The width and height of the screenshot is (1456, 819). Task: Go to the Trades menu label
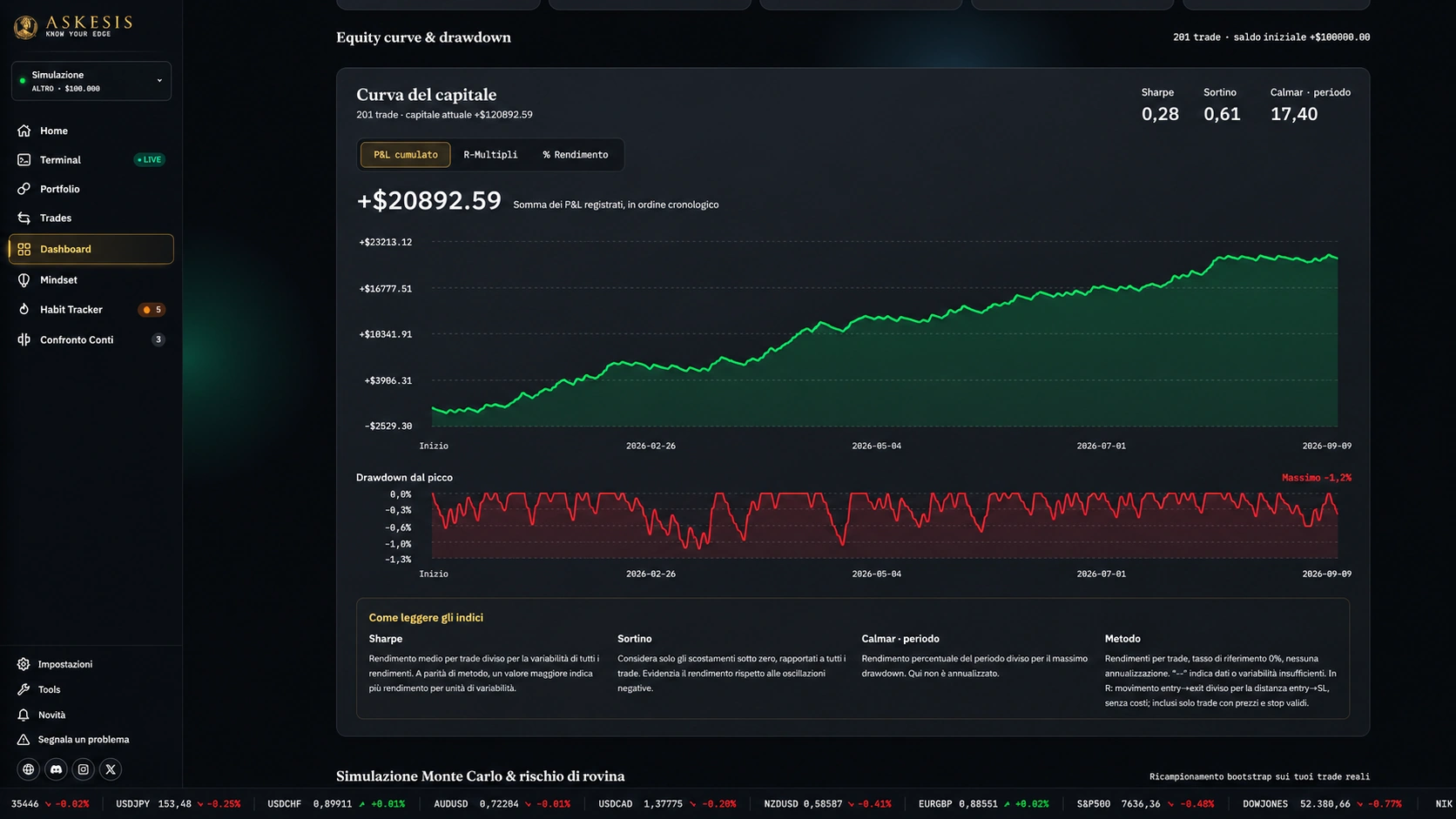(56, 218)
